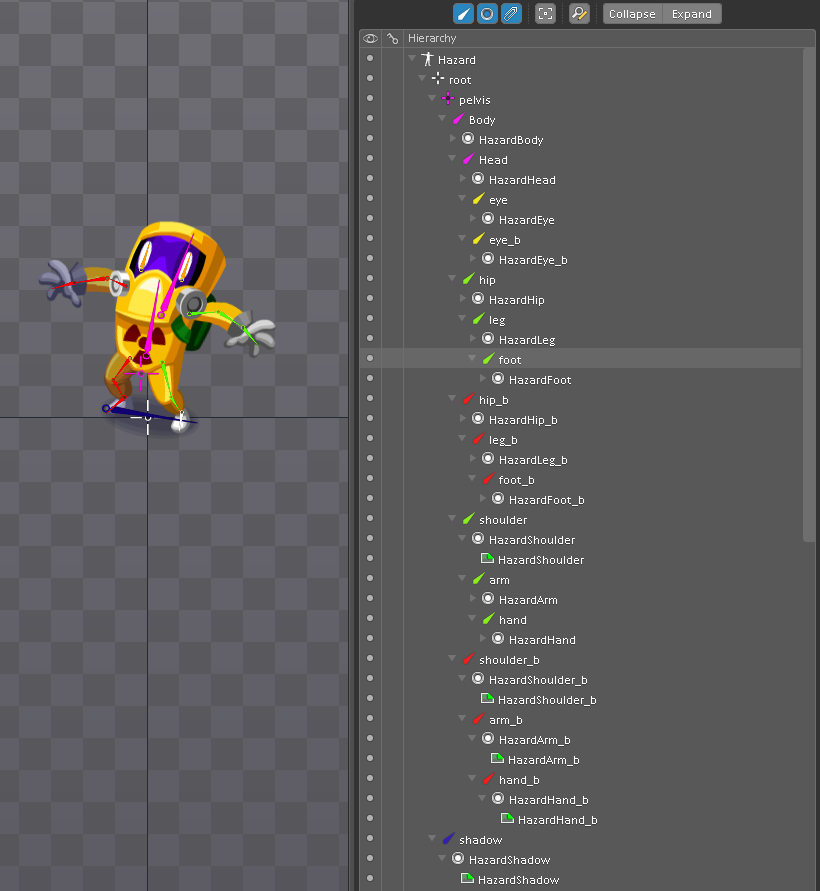
Task: Expand the HazardBody slot node
Action: (452, 138)
